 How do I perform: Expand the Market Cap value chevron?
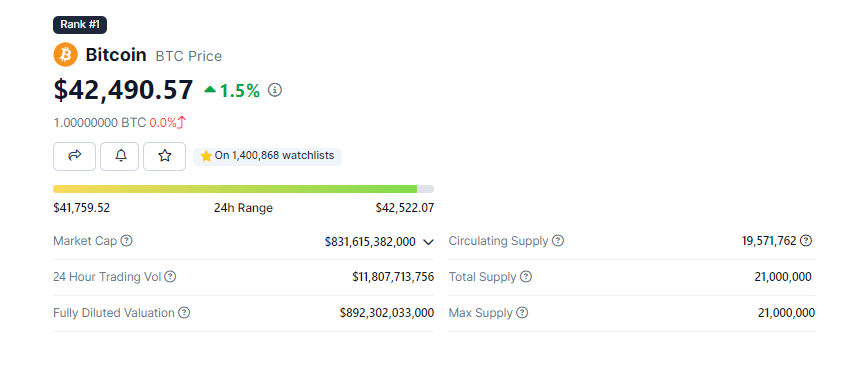coord(428,242)
